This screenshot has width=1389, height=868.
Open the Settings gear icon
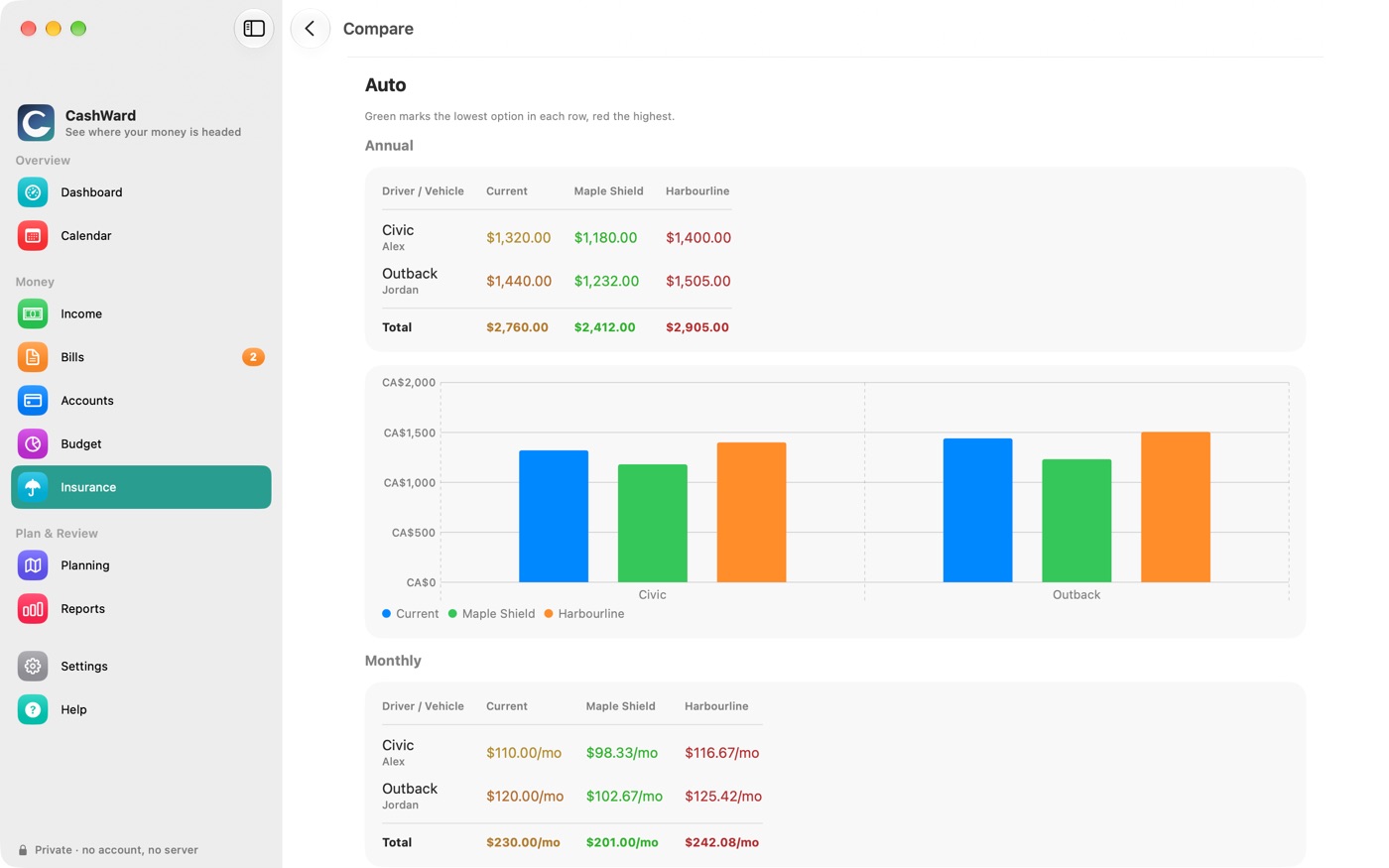pyautogui.click(x=33, y=667)
